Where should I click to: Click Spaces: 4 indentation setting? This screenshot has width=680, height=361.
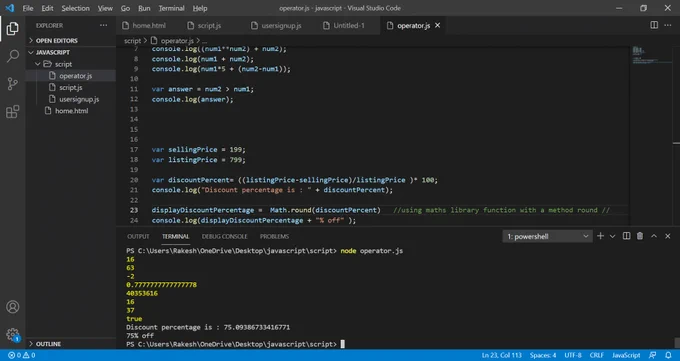click(543, 355)
